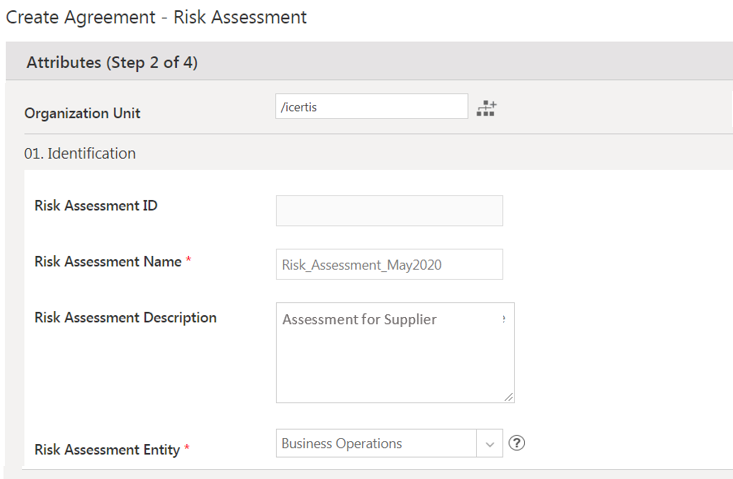
Task: Collapse the 01. Identification section
Action: coord(80,153)
